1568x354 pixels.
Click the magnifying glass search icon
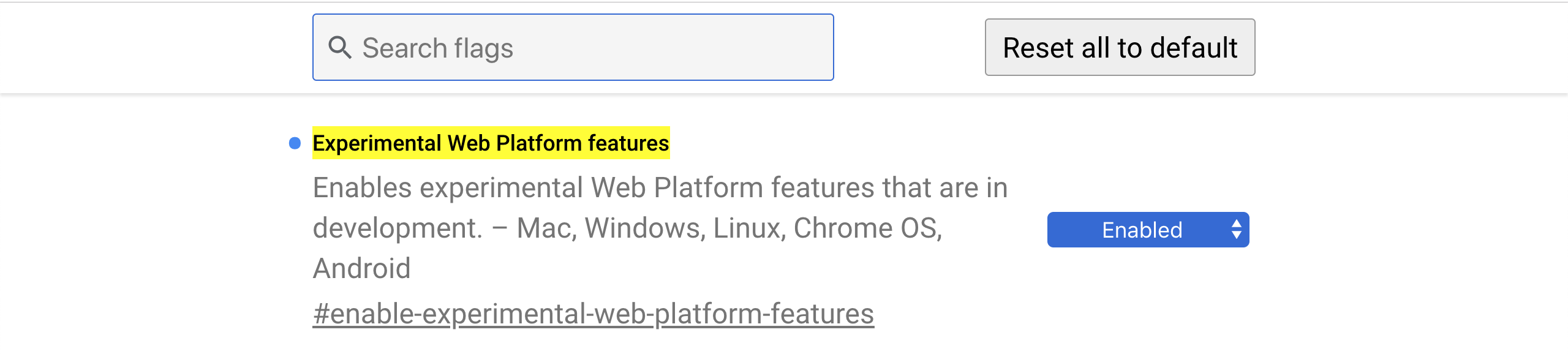(340, 47)
